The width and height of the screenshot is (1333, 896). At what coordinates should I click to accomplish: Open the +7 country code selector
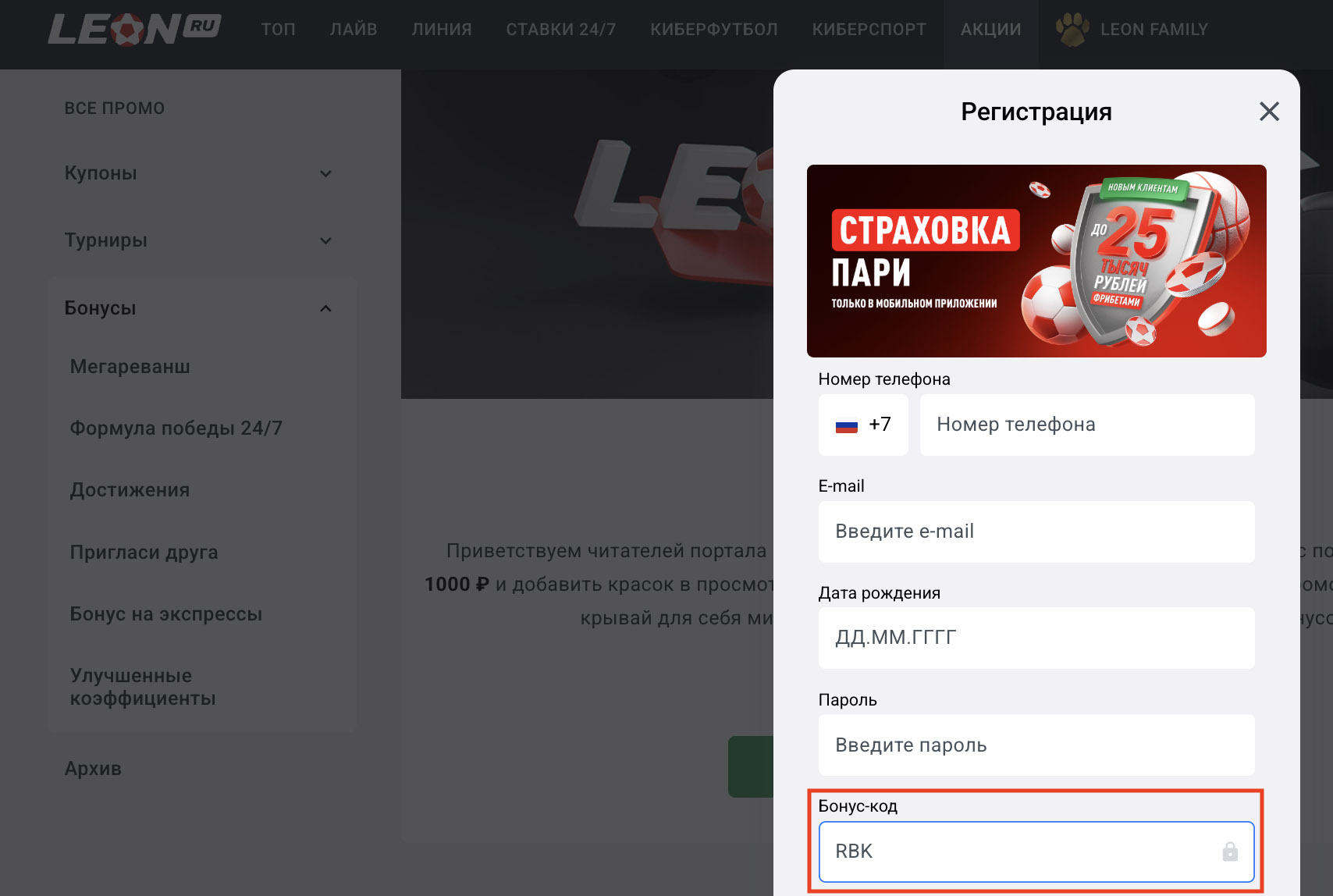pyautogui.click(x=863, y=425)
